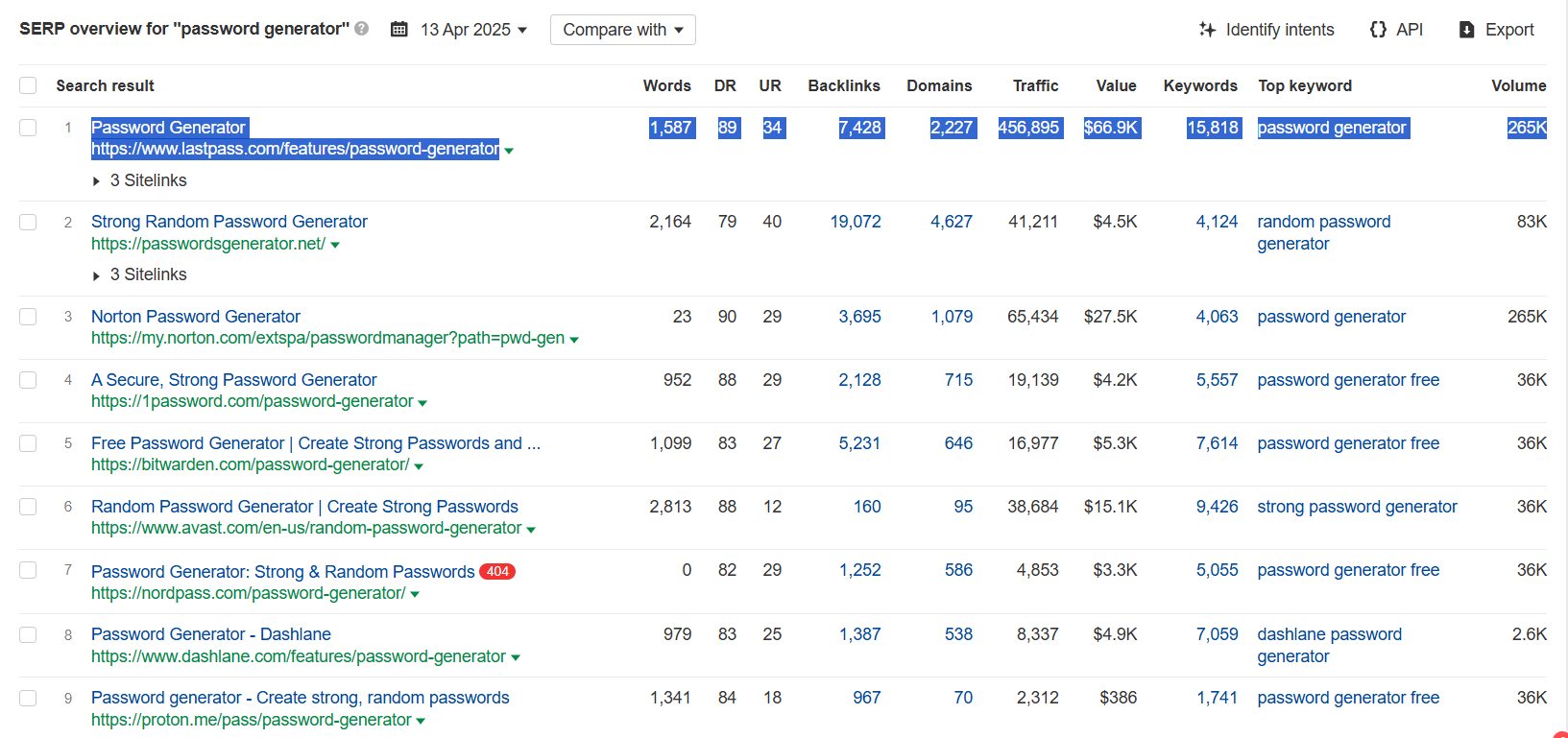The image size is (1568, 738).
Task: Click domains value 4,627 for passwordsgenerator.net
Action: pos(952,222)
